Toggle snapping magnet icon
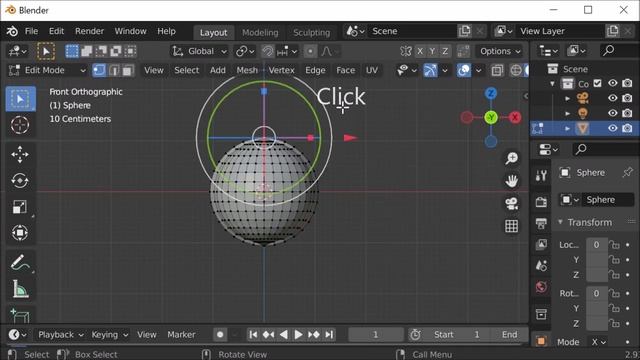 tap(268, 51)
